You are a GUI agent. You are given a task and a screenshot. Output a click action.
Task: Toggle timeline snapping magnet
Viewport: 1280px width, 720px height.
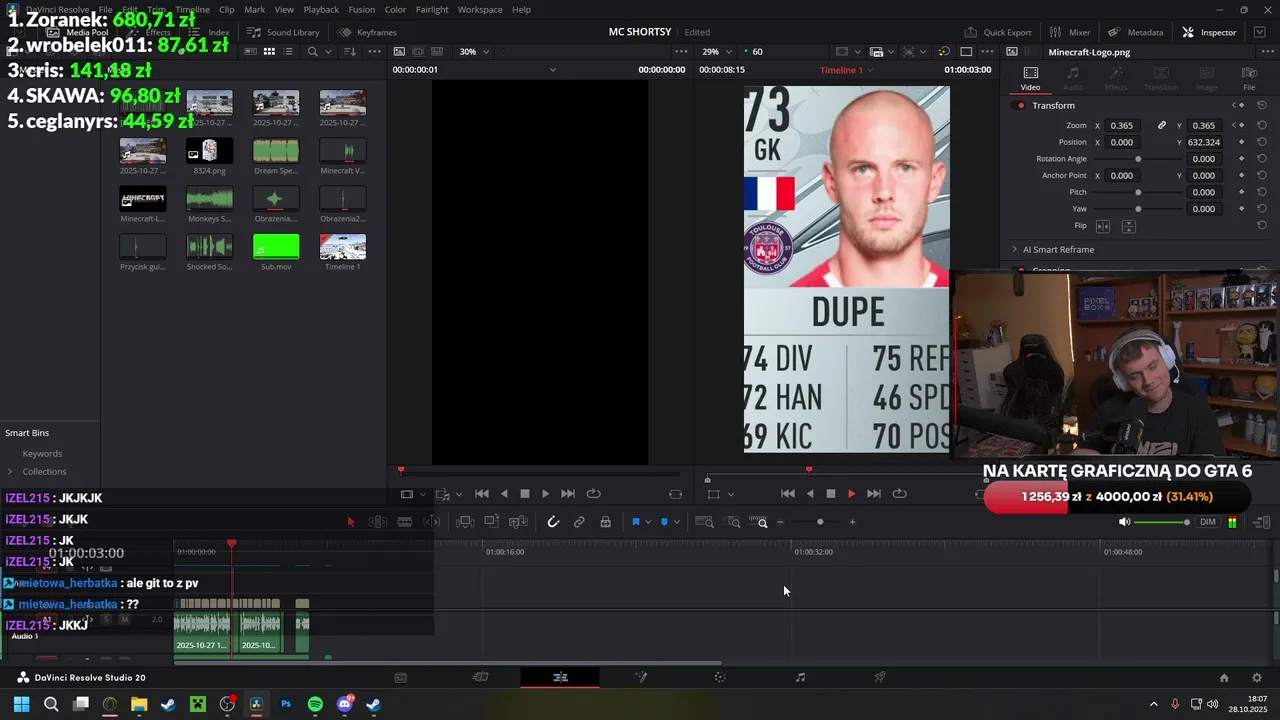553,522
